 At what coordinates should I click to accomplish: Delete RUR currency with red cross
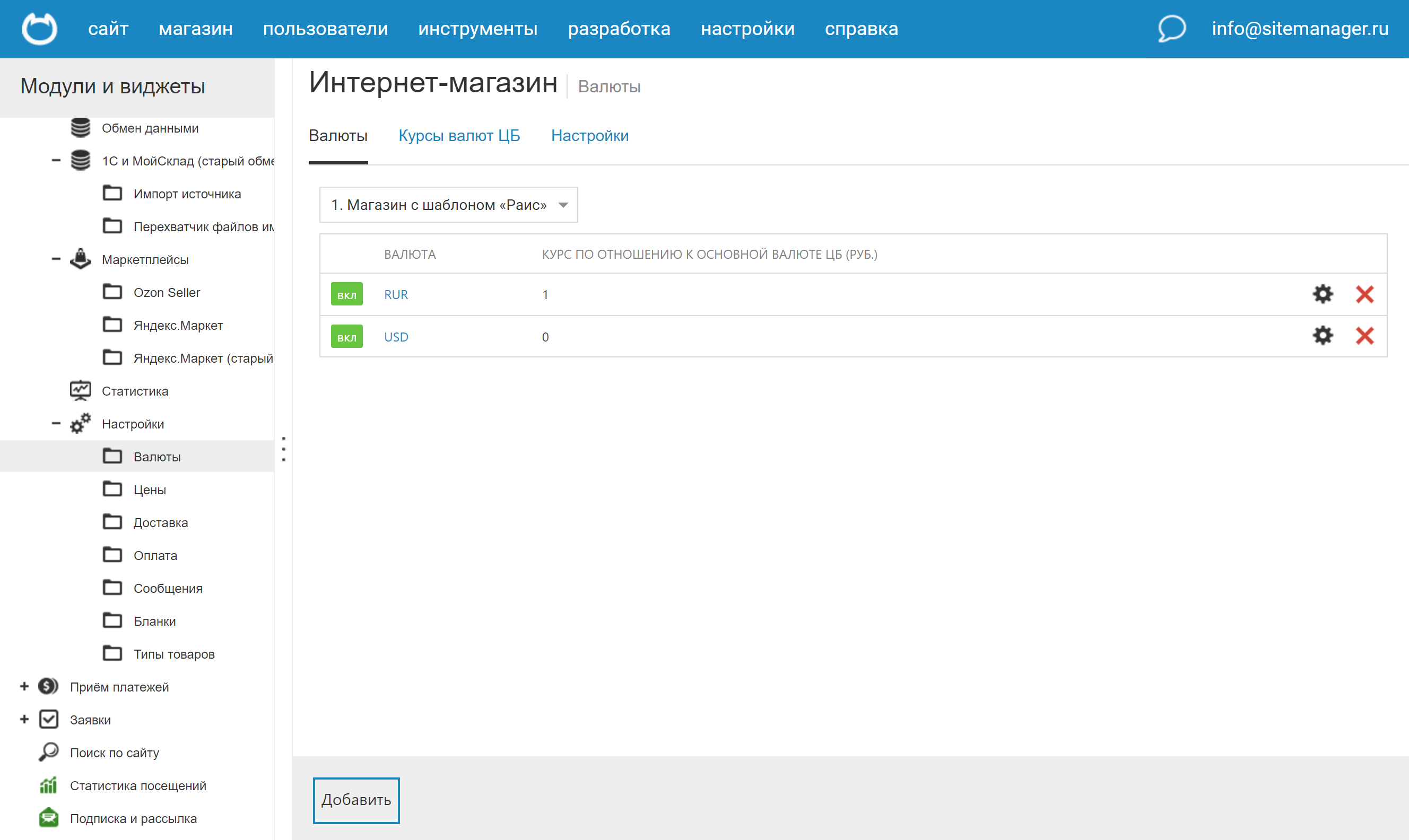(x=1364, y=294)
